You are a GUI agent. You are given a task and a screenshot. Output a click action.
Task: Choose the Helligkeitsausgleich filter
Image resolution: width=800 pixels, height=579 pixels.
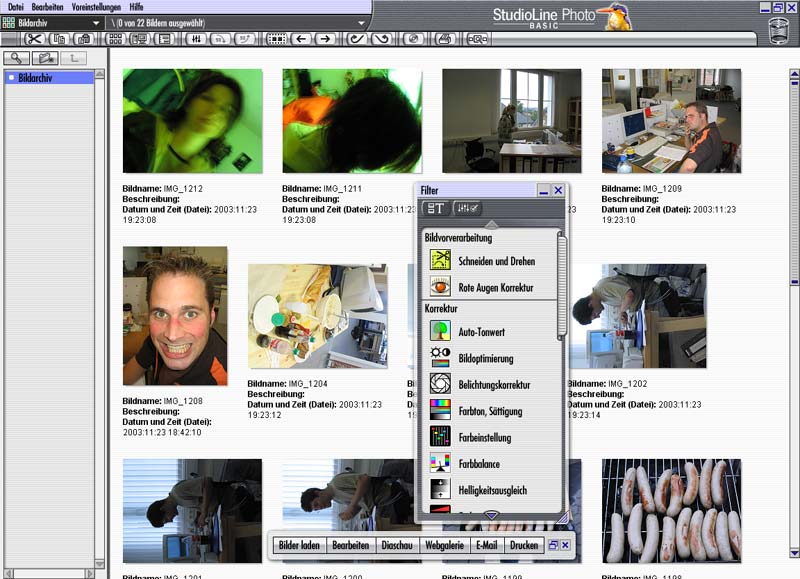coord(479,490)
